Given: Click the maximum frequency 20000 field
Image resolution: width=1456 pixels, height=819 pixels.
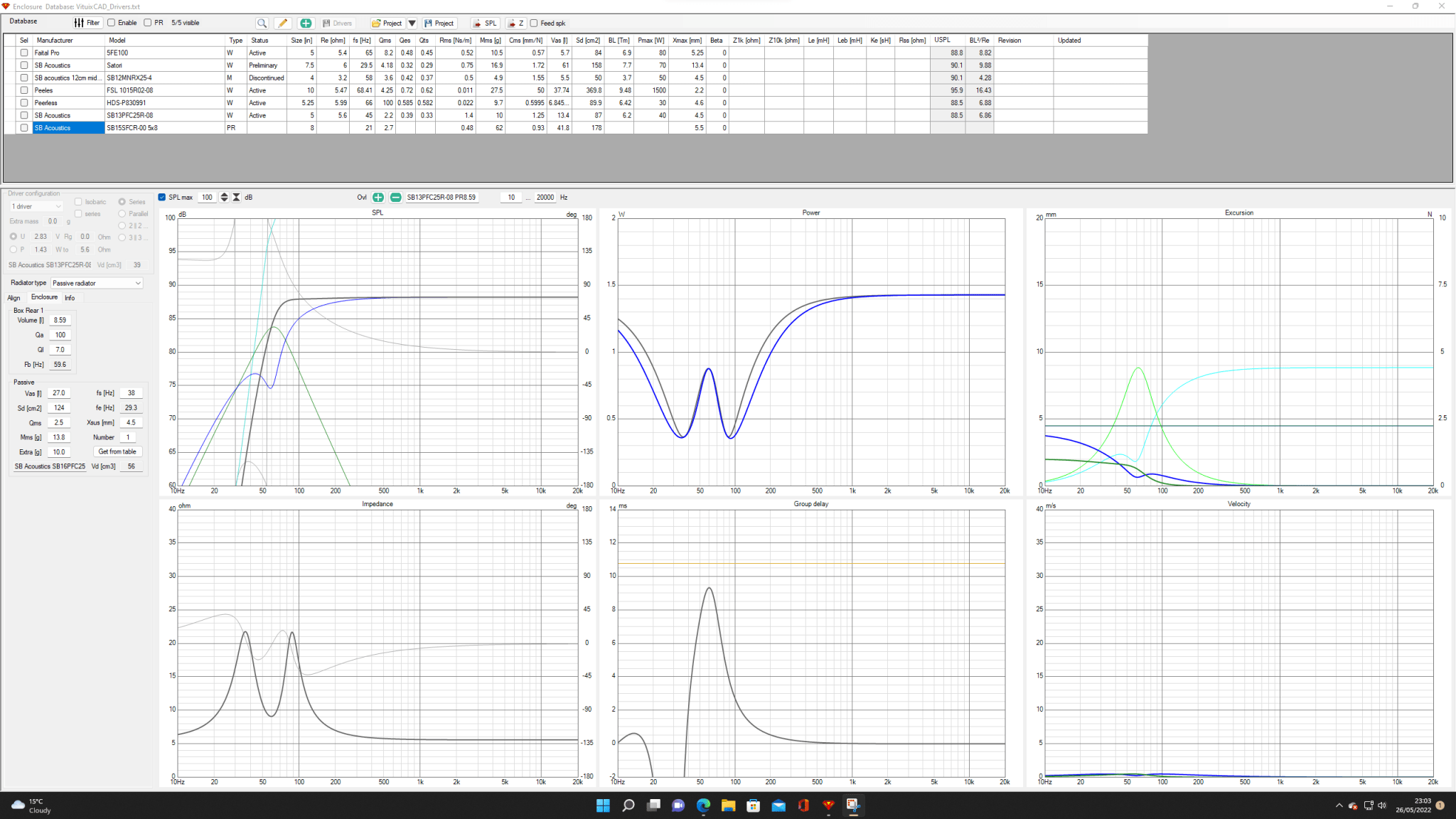Looking at the screenshot, I should (545, 197).
